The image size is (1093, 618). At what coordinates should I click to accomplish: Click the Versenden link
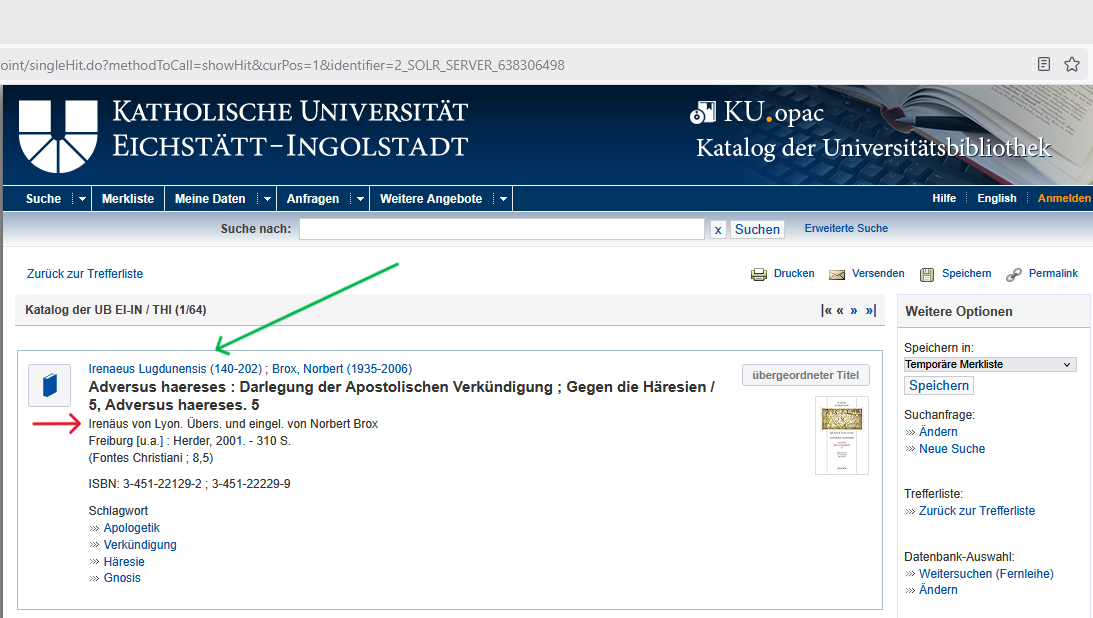click(x=878, y=273)
